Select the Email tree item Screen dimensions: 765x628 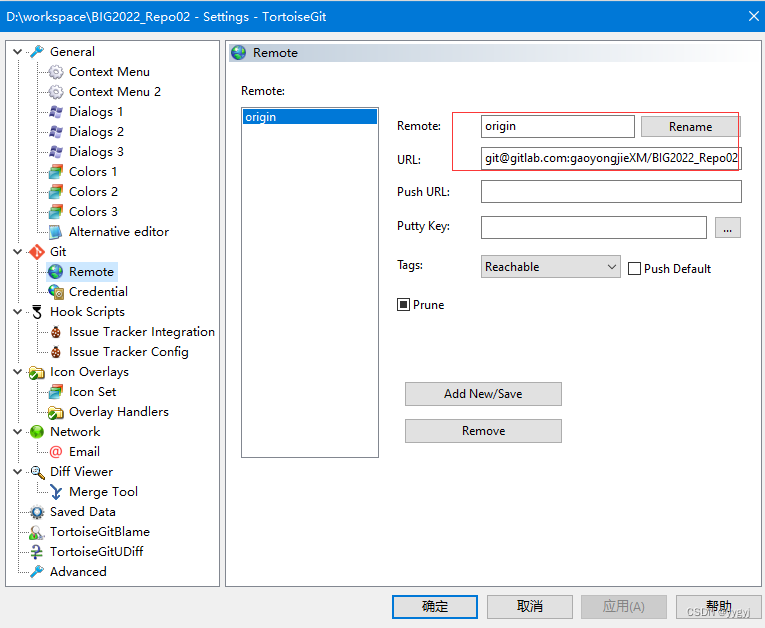(x=84, y=452)
